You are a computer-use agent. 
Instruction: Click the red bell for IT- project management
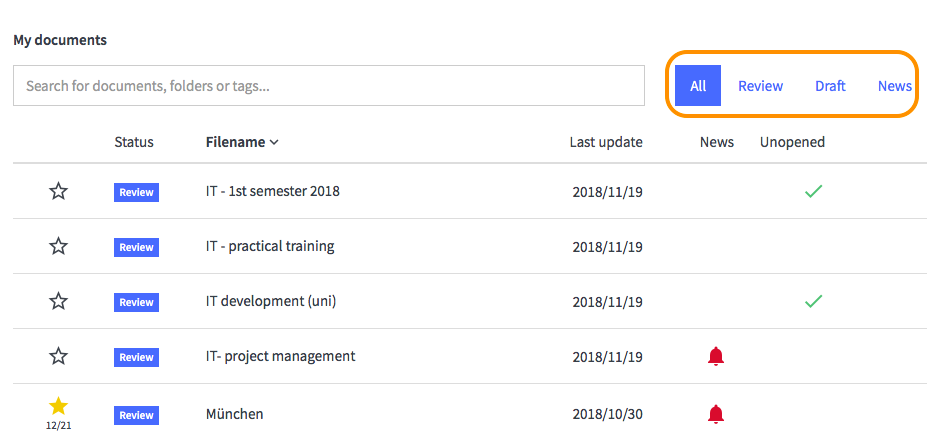tap(715, 357)
